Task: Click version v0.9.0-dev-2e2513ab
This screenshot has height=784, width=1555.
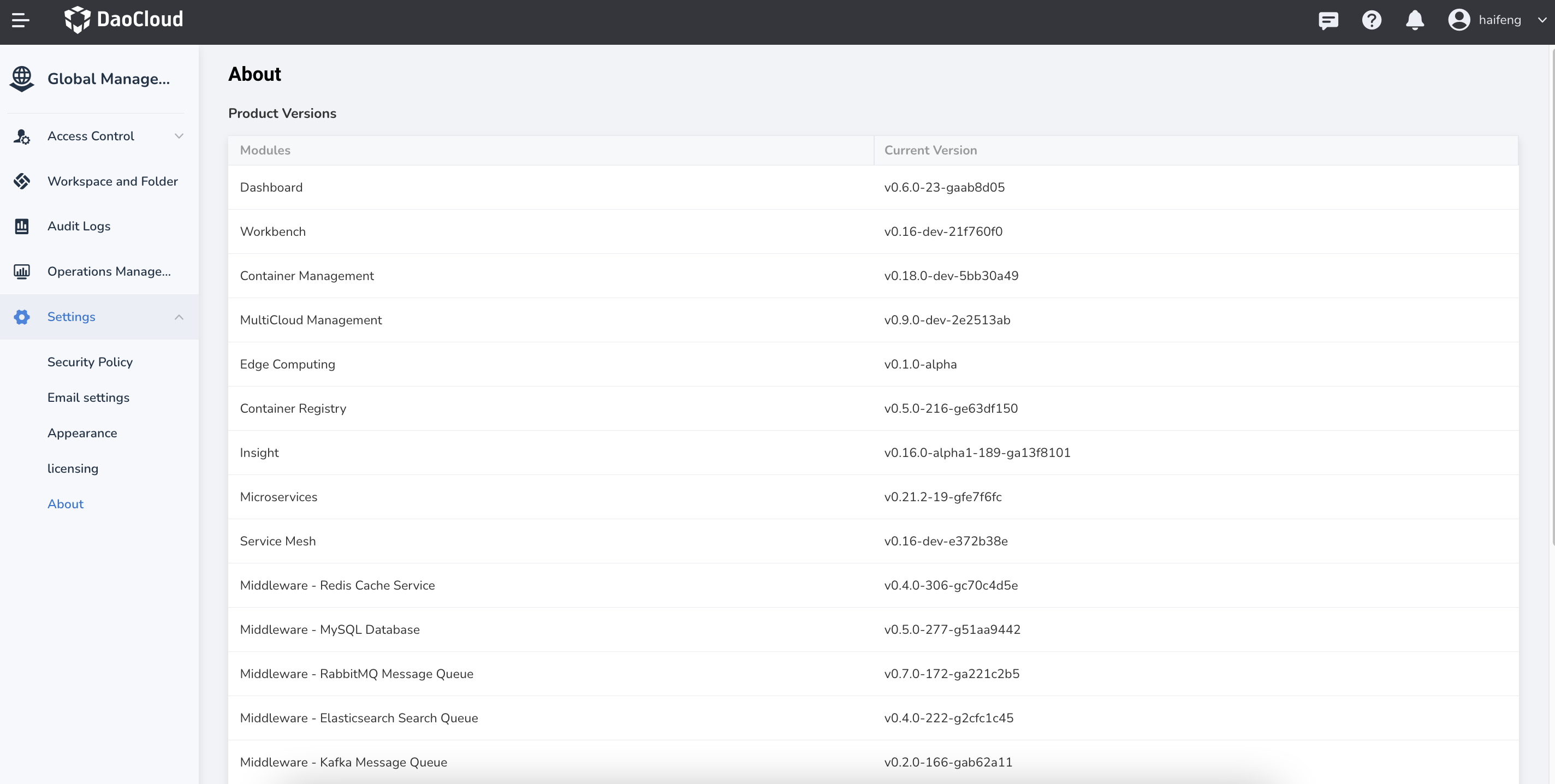Action: tap(947, 320)
